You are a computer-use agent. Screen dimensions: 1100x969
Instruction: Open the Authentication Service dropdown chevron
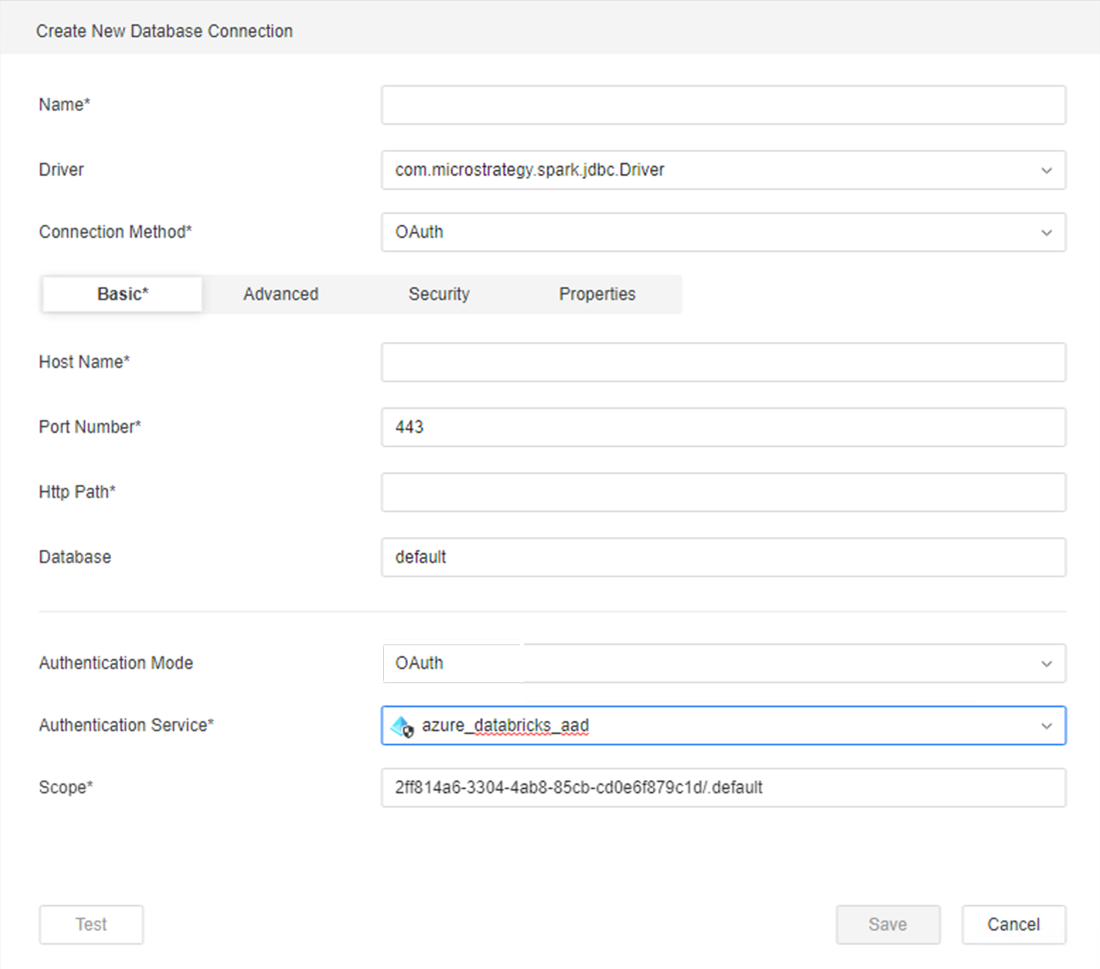[1046, 726]
